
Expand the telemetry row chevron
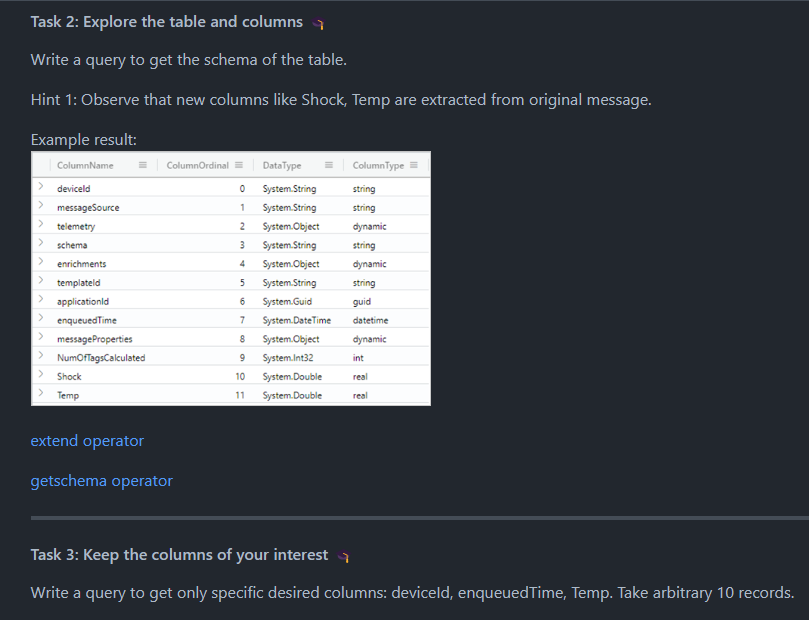coord(42,226)
